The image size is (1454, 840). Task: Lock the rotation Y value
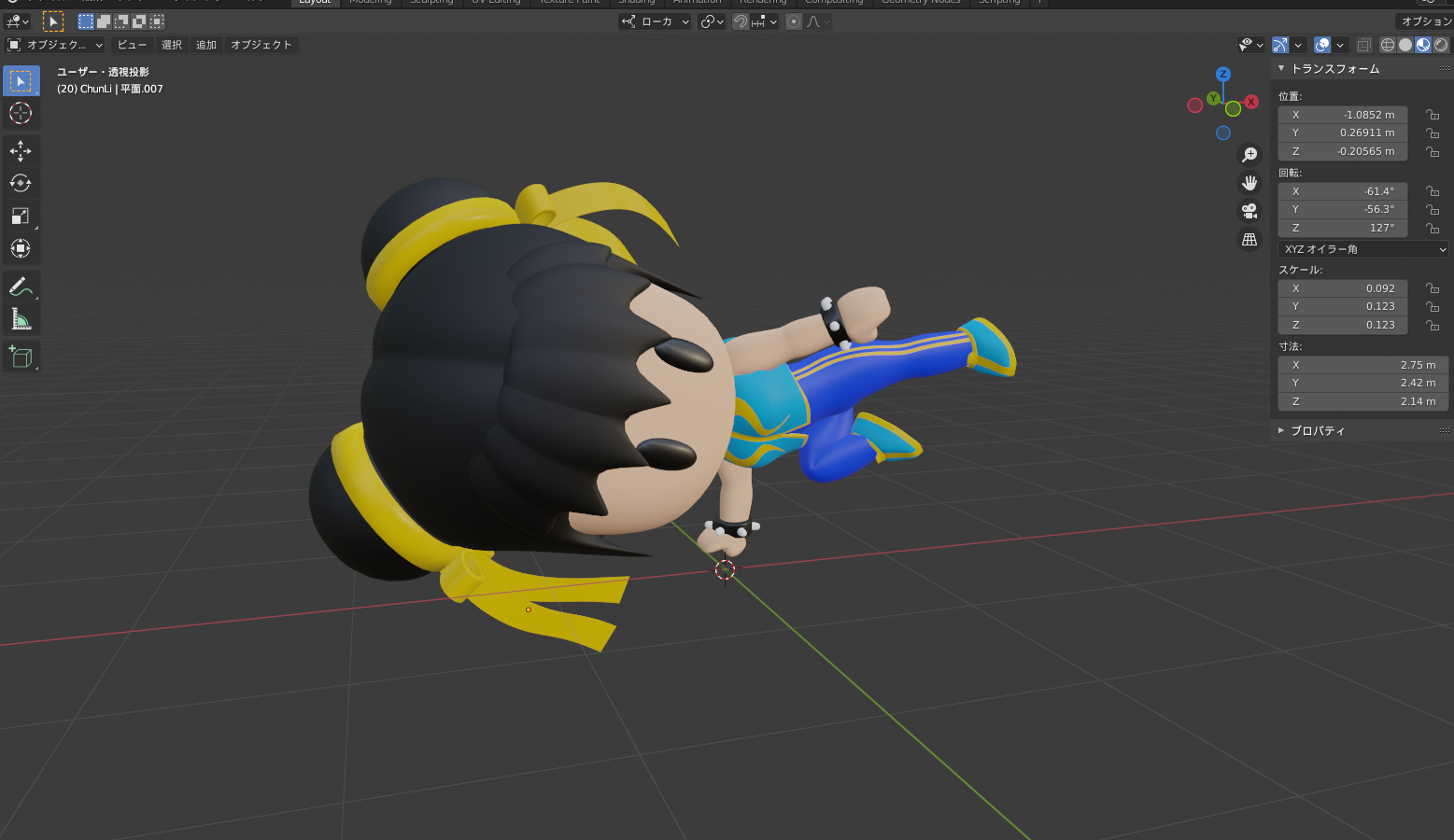point(1433,209)
